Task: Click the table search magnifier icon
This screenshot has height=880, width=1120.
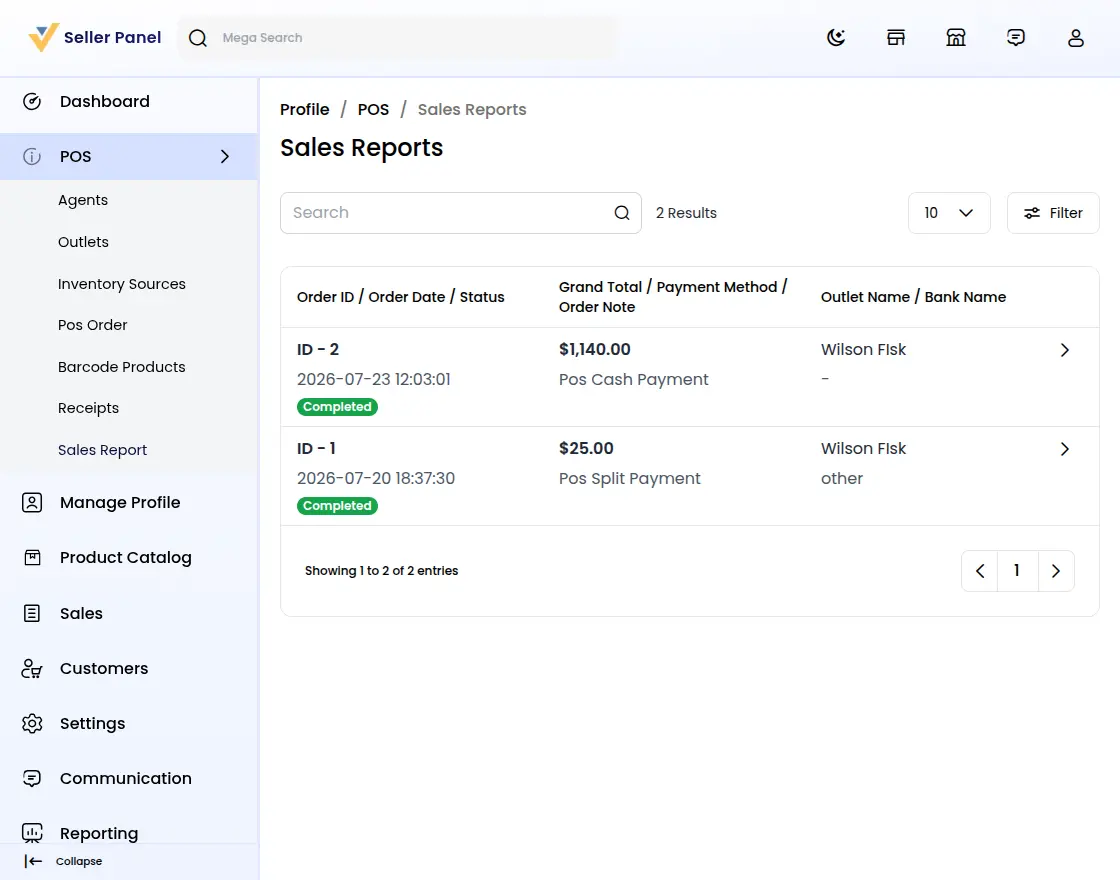Action: tap(622, 213)
